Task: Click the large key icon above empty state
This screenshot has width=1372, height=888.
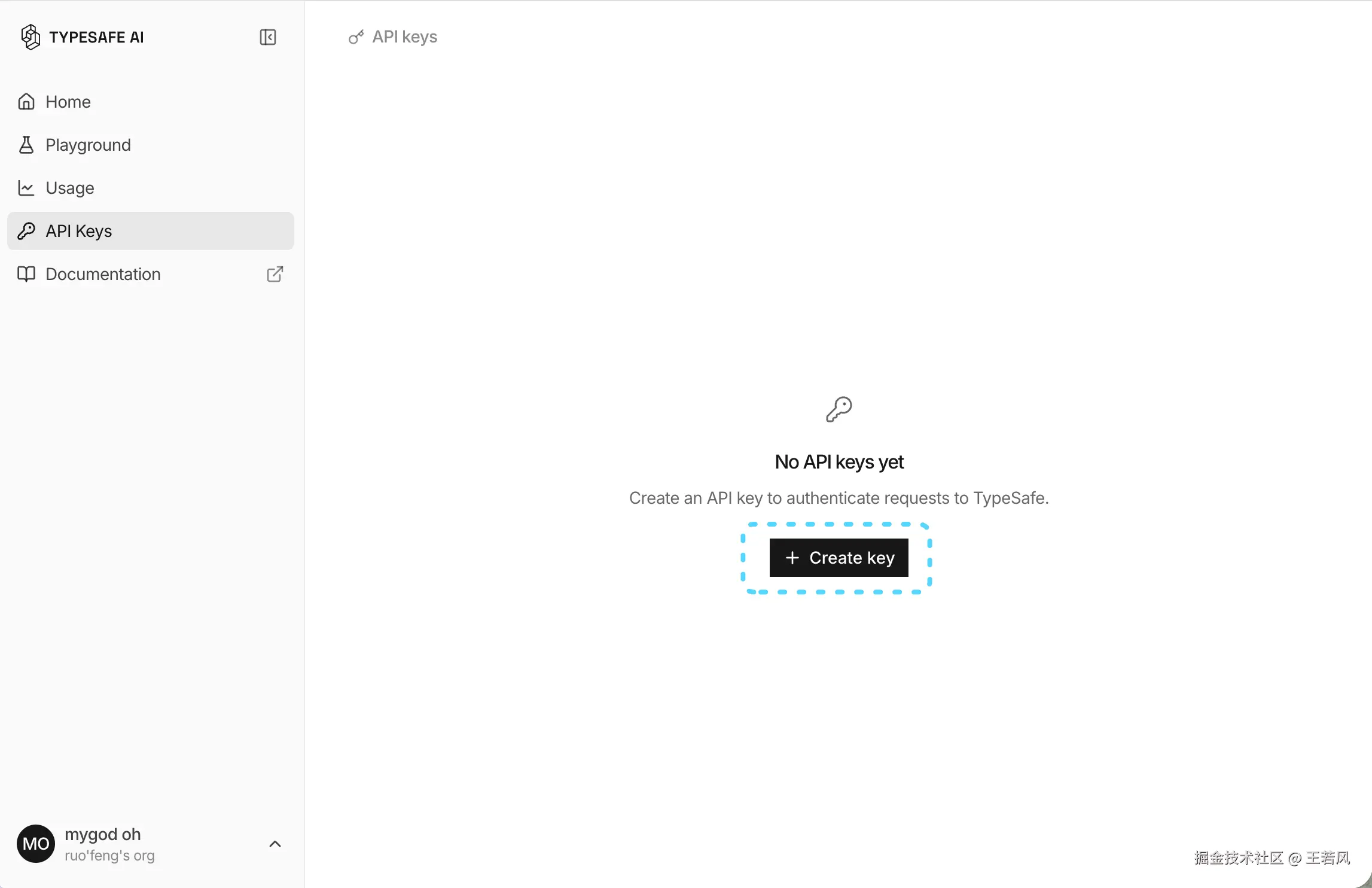Action: tap(839, 409)
